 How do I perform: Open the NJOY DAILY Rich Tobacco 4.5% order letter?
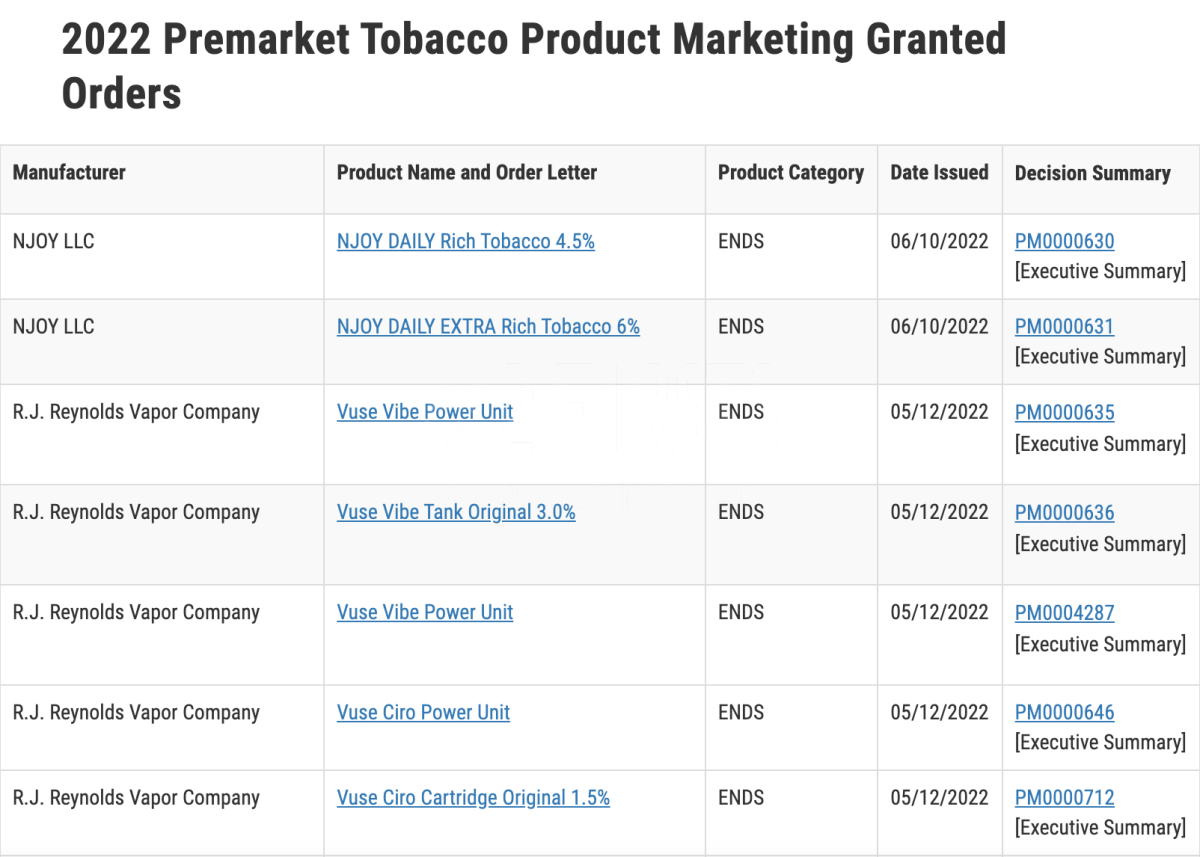coord(466,241)
